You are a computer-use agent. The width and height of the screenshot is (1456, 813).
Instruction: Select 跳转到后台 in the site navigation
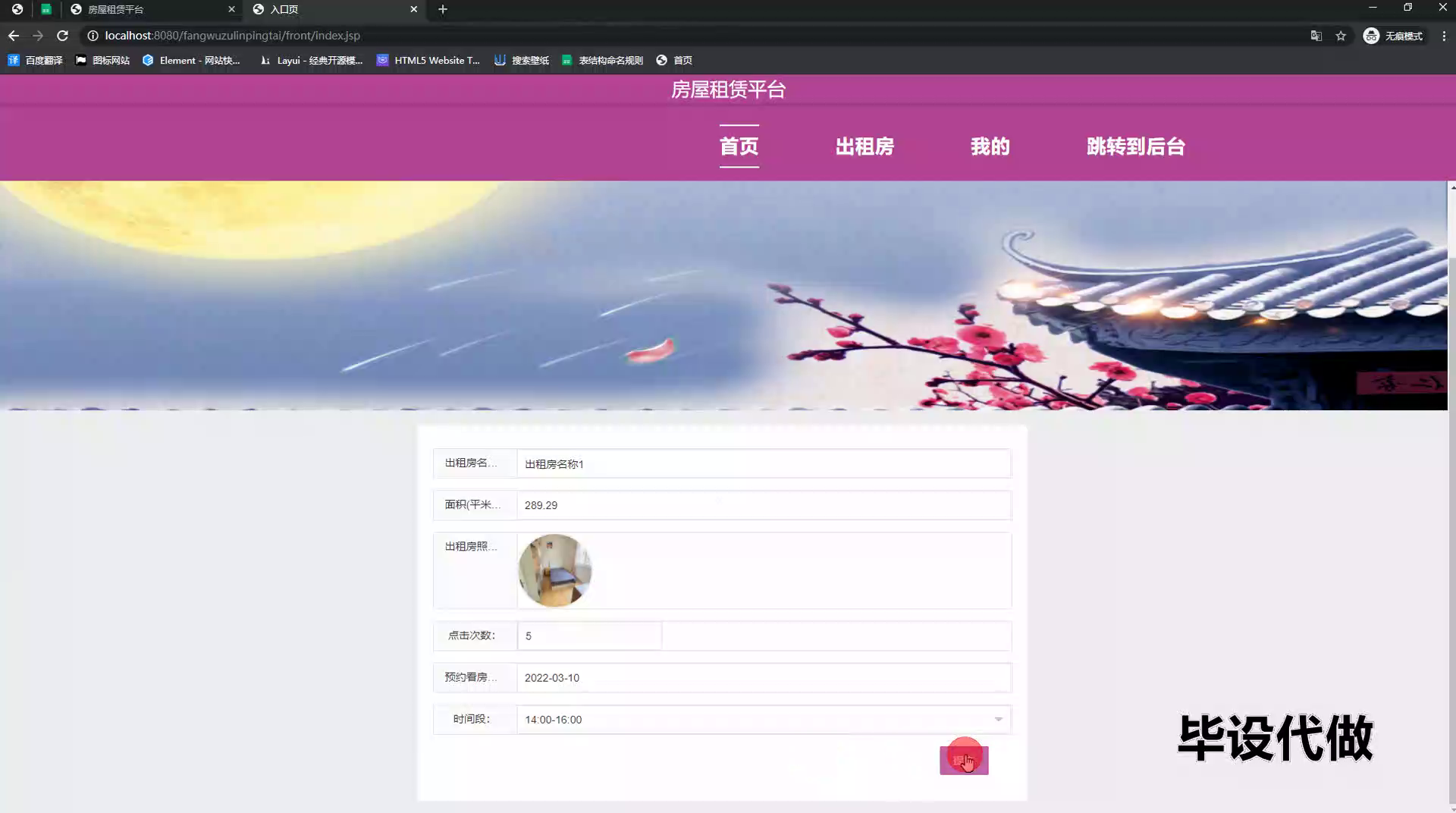point(1135,146)
